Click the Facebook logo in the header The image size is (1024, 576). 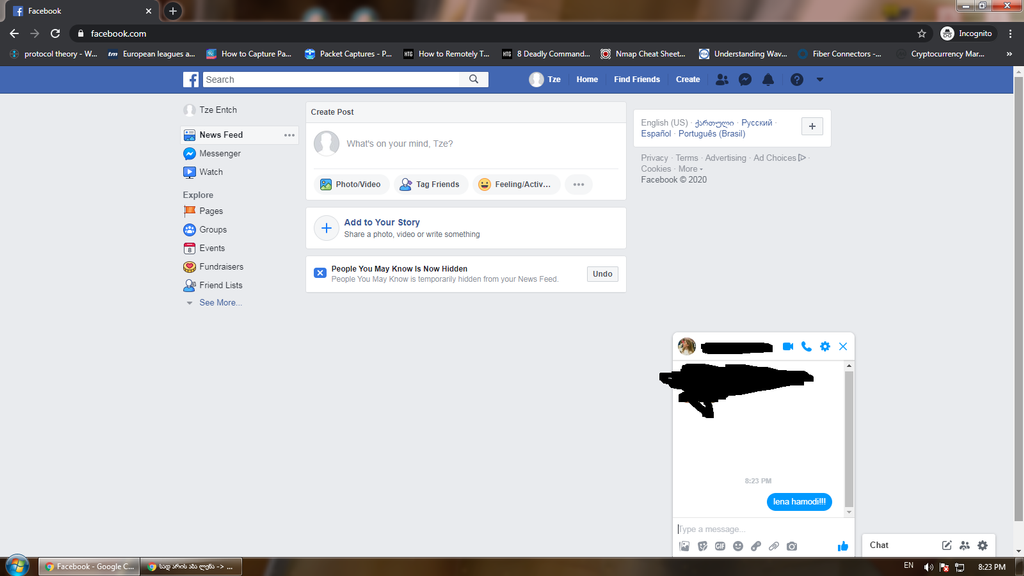(191, 80)
